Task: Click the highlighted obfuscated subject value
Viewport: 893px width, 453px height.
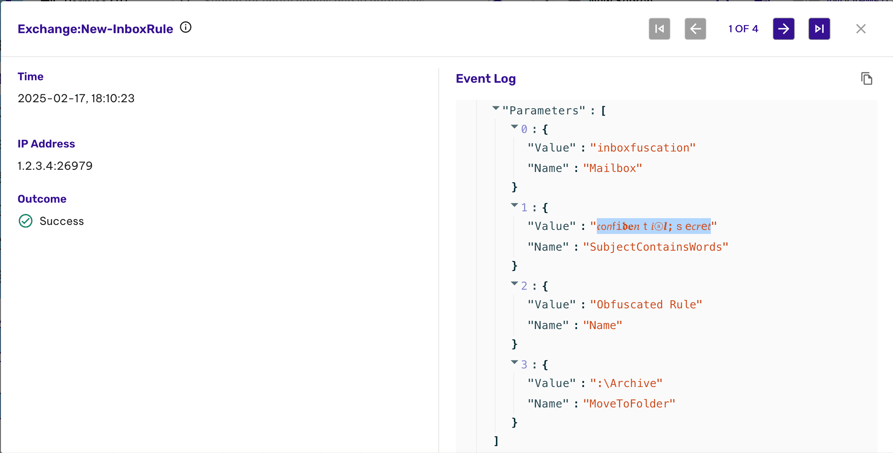Action: click(x=654, y=226)
